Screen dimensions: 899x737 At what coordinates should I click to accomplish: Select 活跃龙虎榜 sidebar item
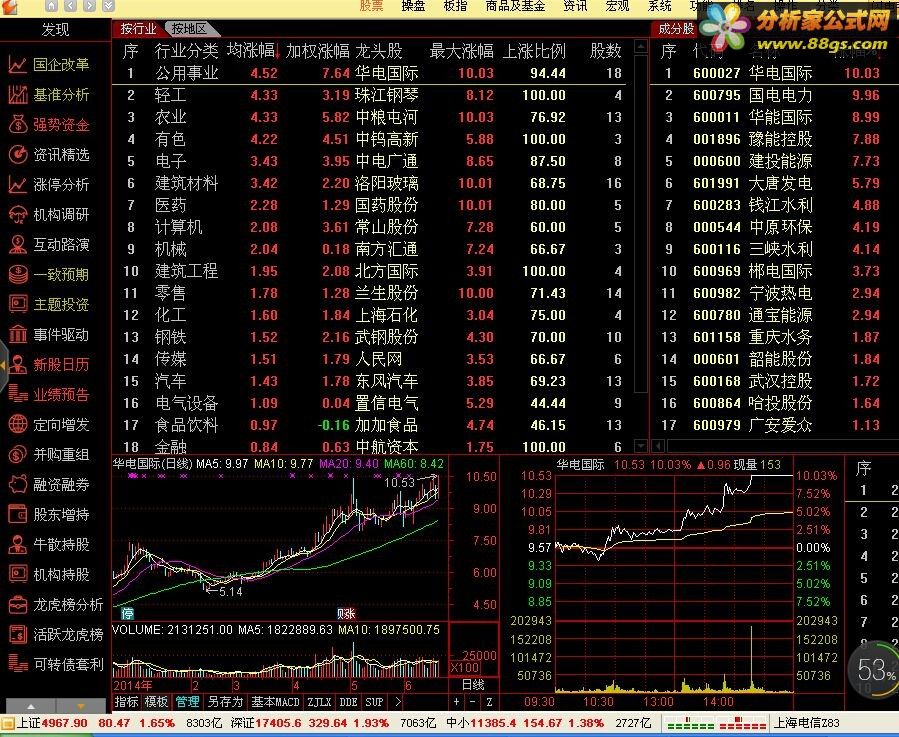[56, 634]
